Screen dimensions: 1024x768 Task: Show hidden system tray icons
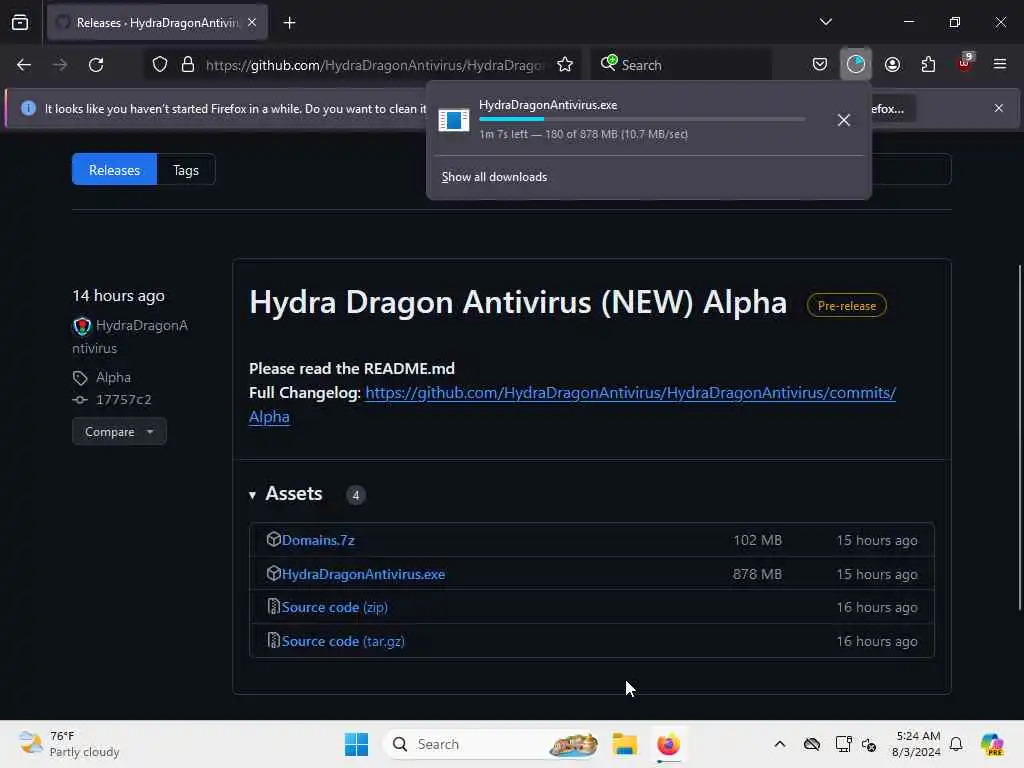click(780, 744)
